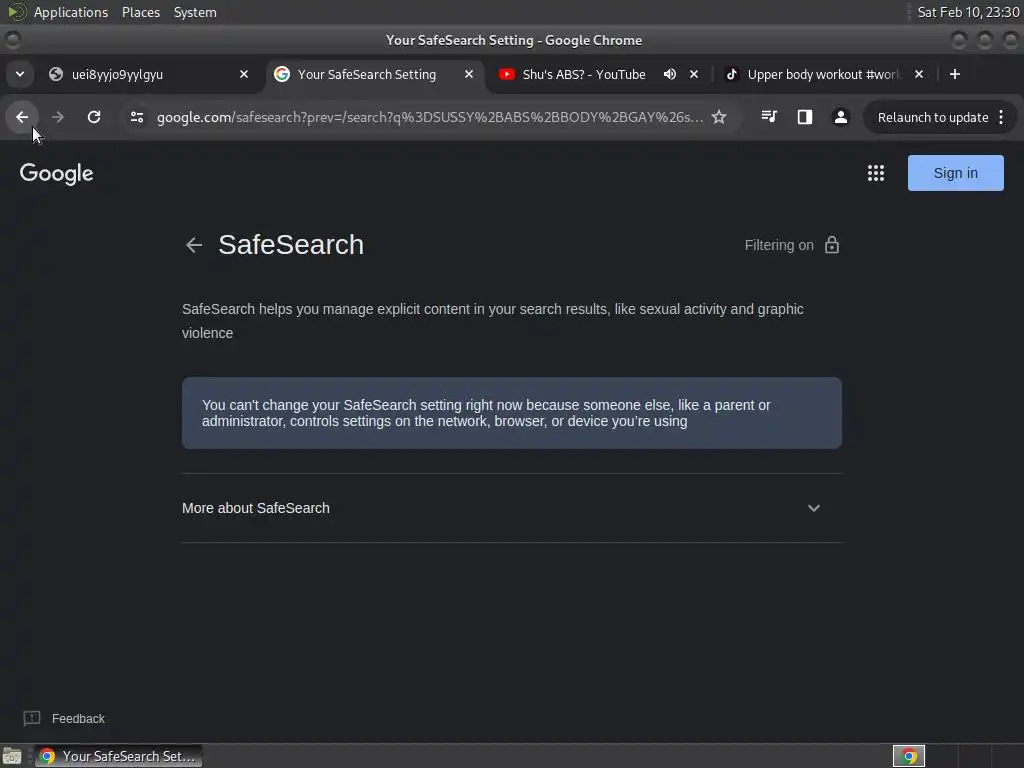1024x768 pixels.
Task: Expand More about SafeSearch chevron
Action: [x=813, y=508]
